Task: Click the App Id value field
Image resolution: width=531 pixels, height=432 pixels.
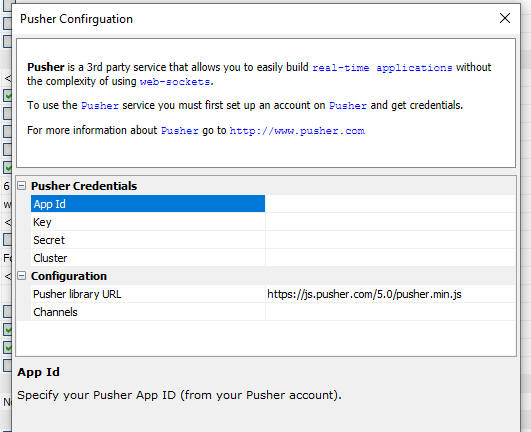Action: click(391, 204)
